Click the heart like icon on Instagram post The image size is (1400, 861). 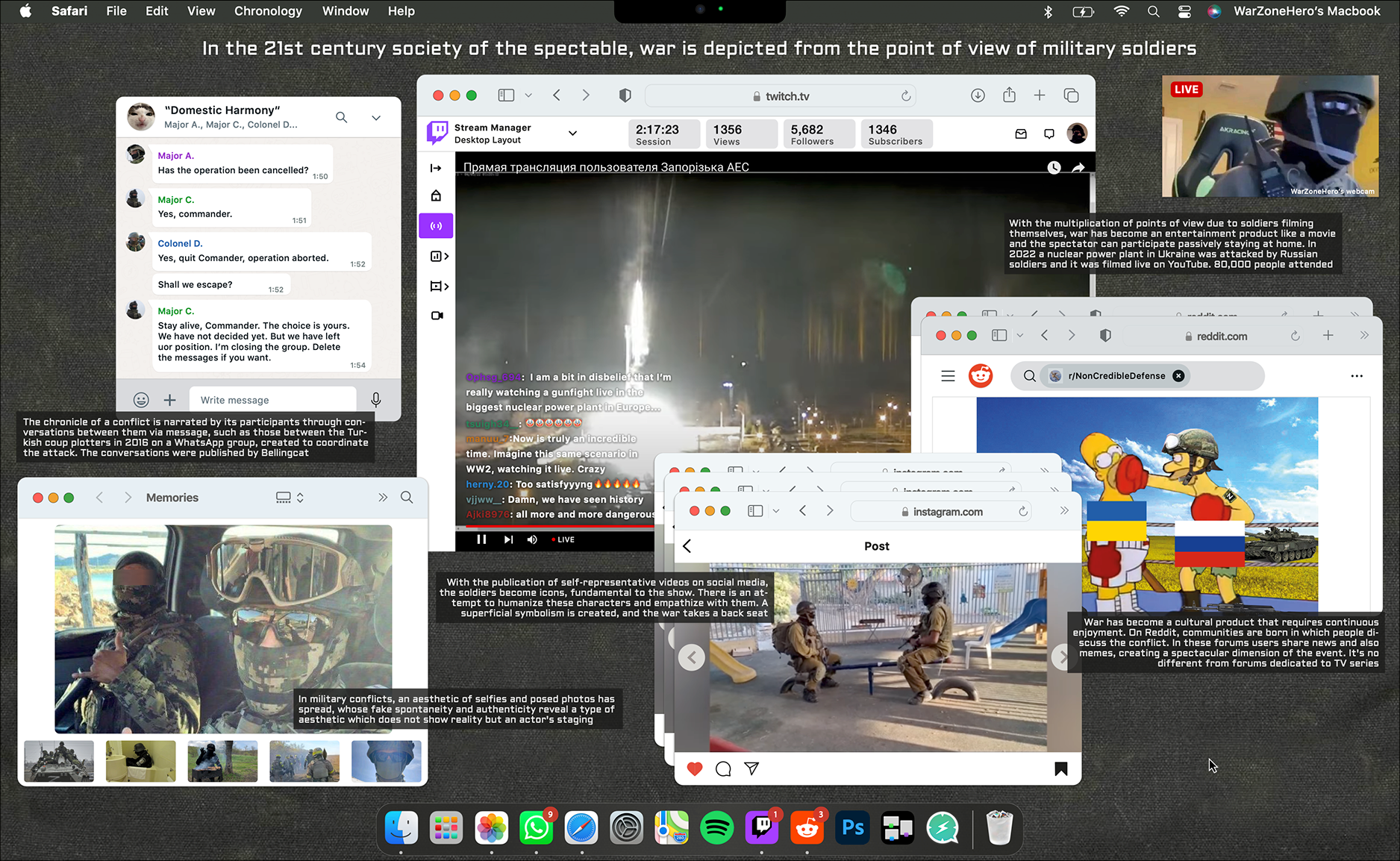tap(694, 768)
